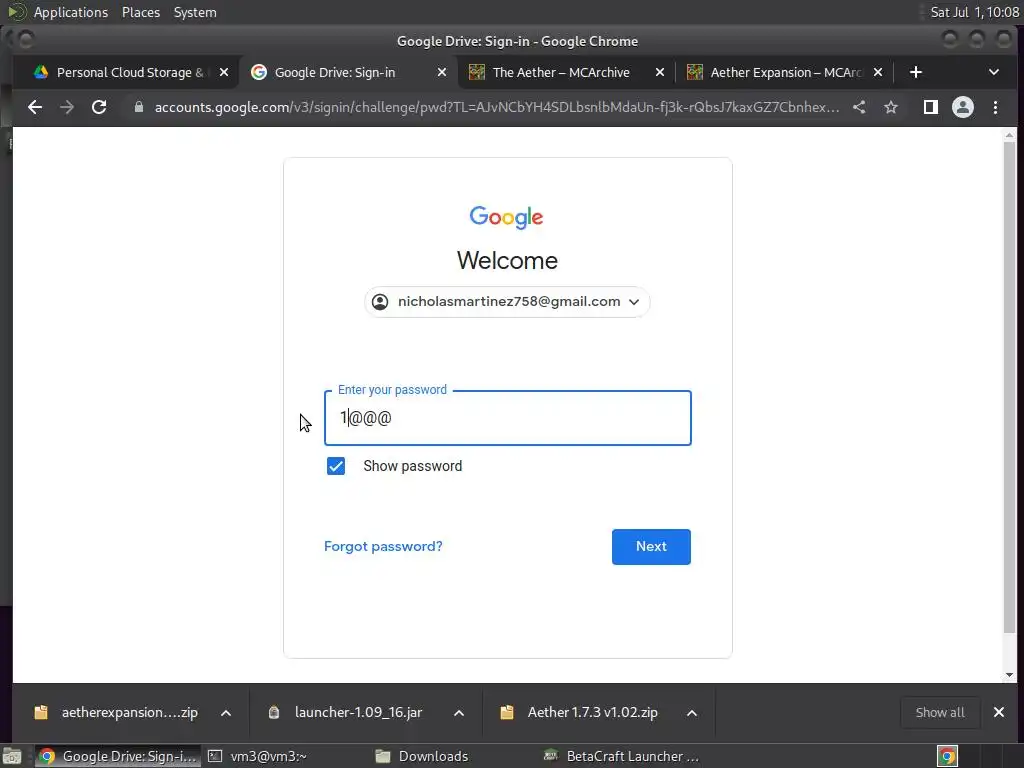Close the Aether Expansion tab
The image size is (1024, 768).
878,72
